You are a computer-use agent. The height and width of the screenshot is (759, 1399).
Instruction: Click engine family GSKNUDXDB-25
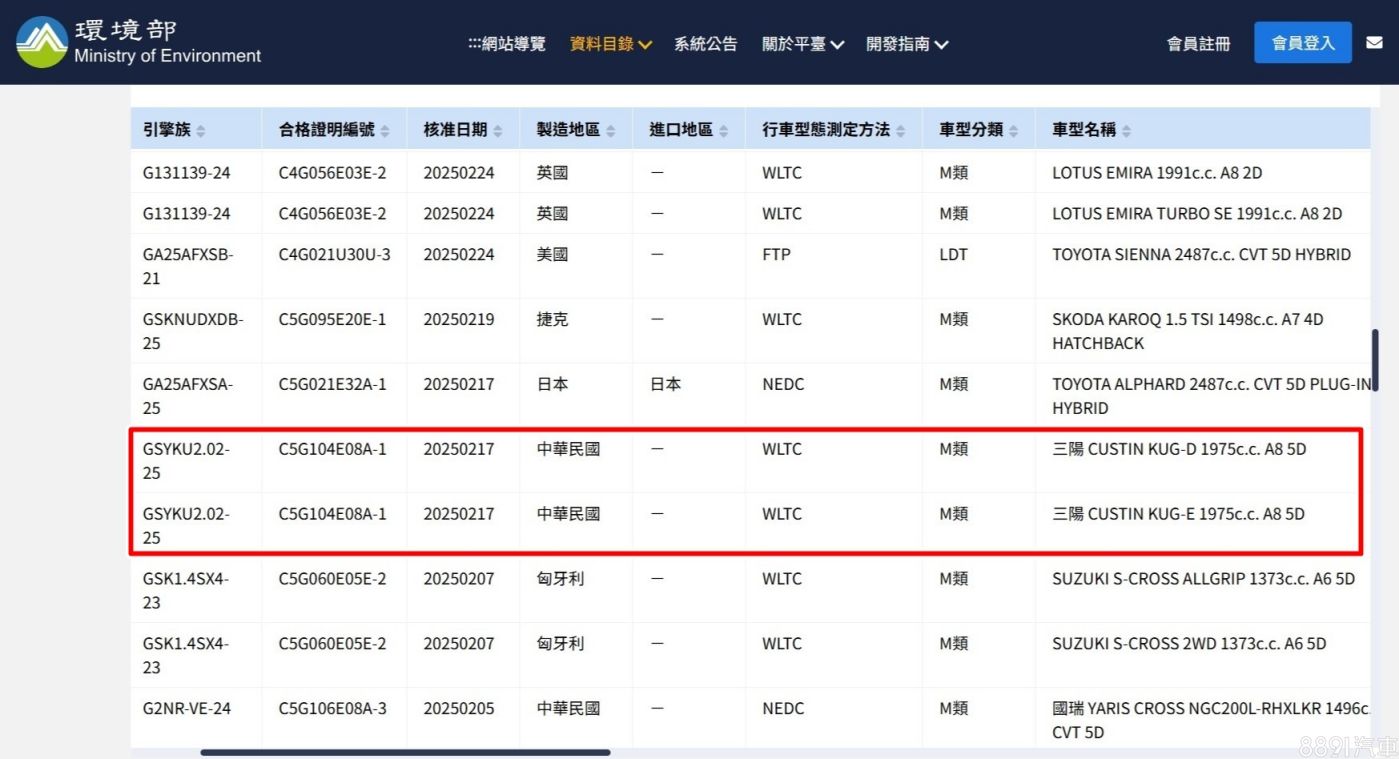[x=193, y=331]
